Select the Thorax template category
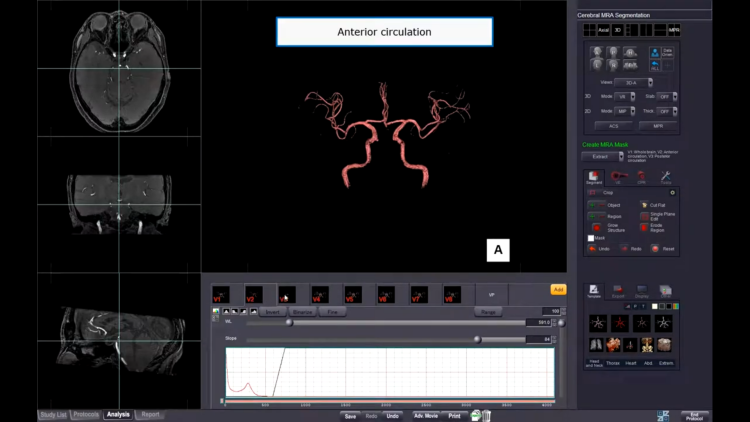Viewport: 750px width, 422px height. tap(613, 363)
